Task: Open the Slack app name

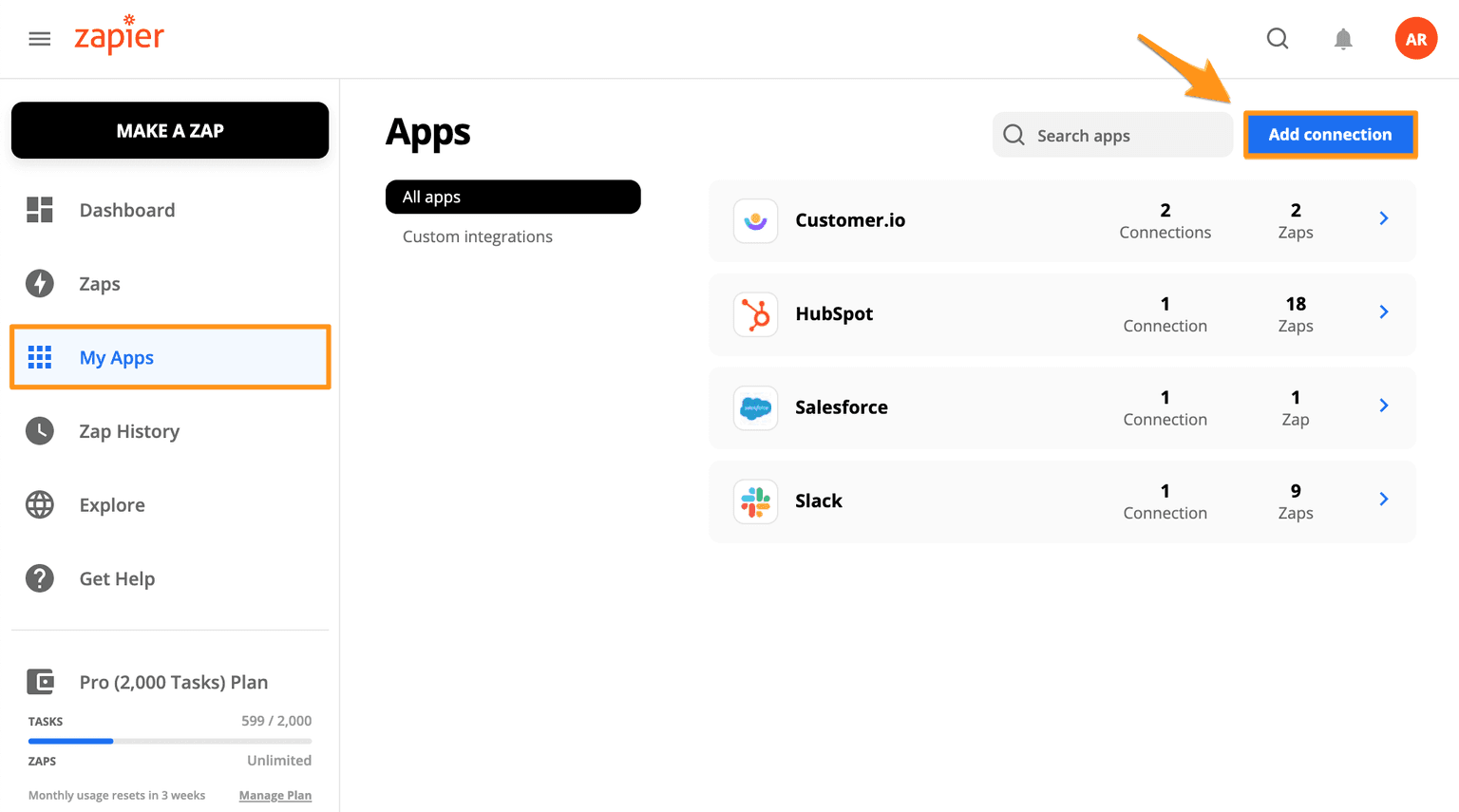Action: 819,500
